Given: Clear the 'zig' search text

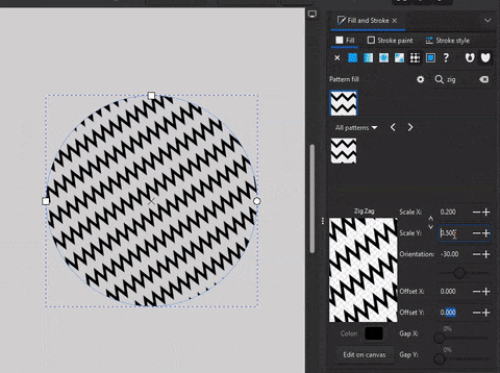Looking at the screenshot, I should [x=484, y=79].
